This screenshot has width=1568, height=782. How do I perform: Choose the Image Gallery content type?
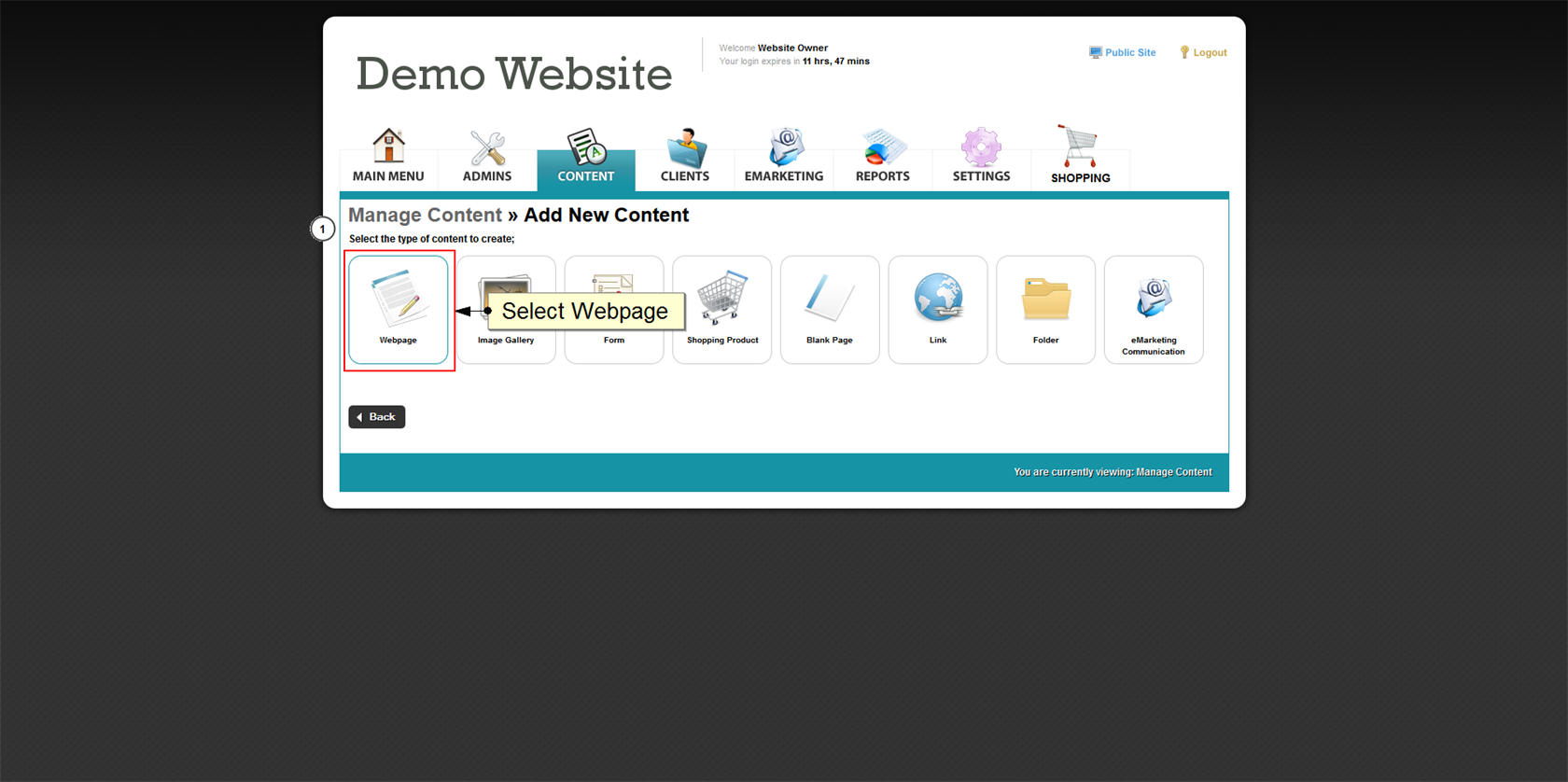[x=505, y=340]
